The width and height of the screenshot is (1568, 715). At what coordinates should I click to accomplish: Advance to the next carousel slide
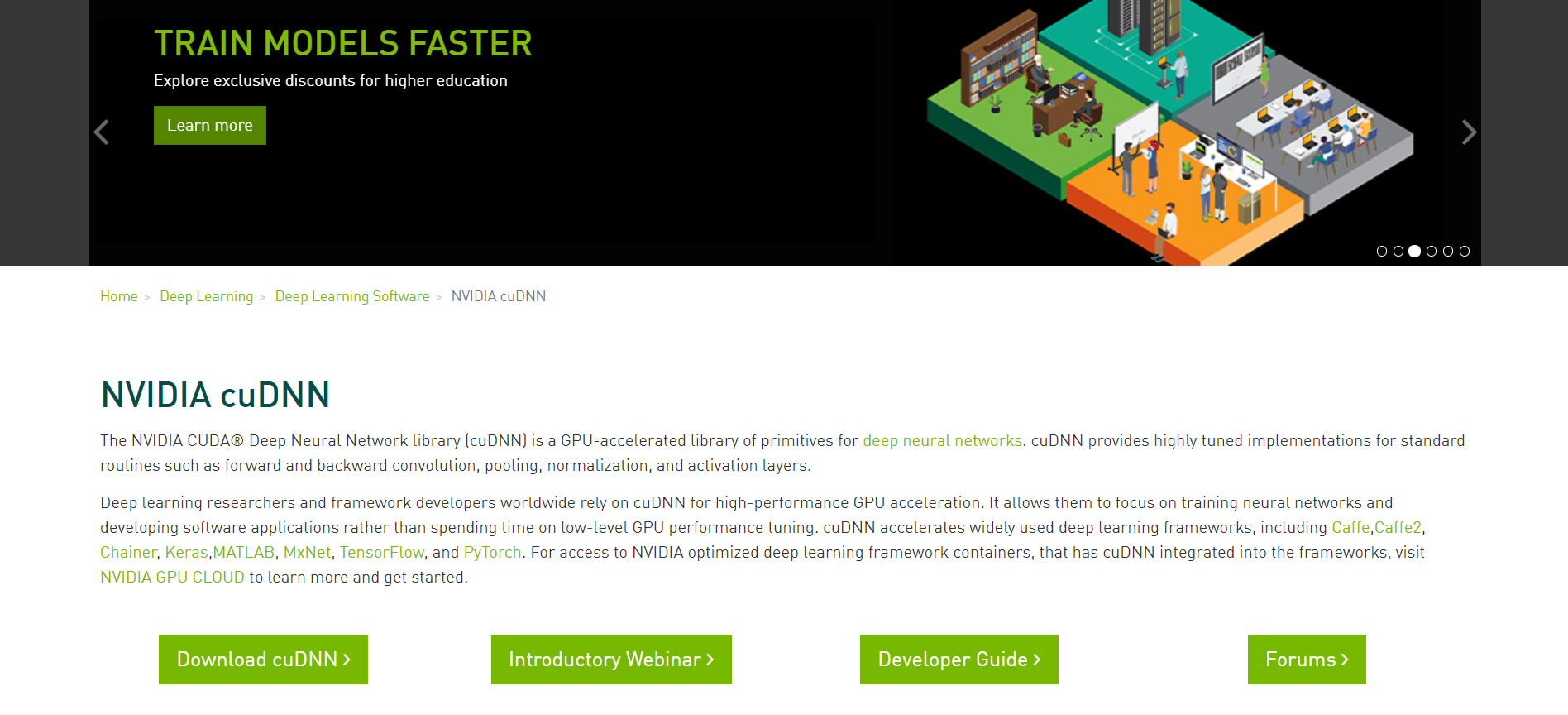click(x=1469, y=132)
